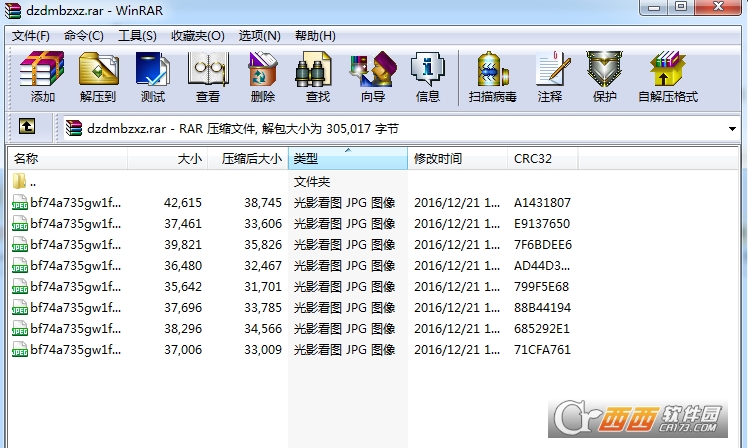Click the 文件夹 type label of parent folder

tap(312, 182)
